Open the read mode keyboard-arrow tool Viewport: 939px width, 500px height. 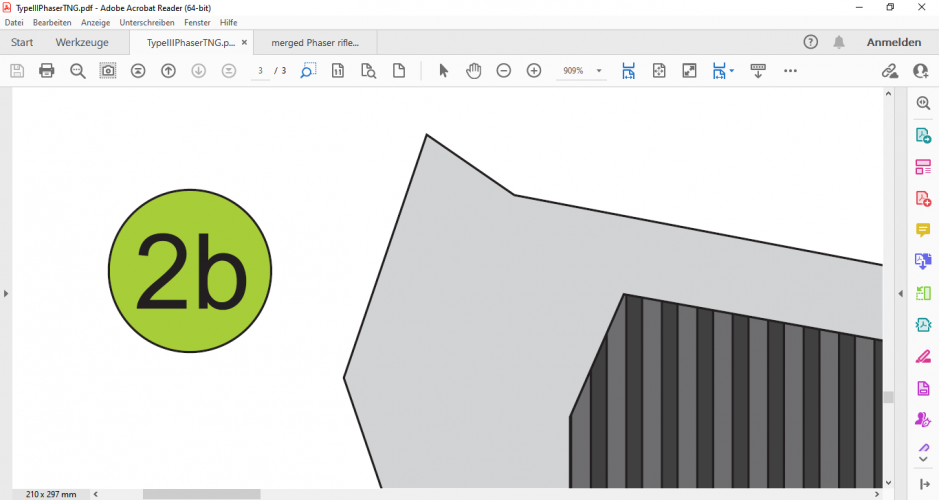tap(758, 71)
